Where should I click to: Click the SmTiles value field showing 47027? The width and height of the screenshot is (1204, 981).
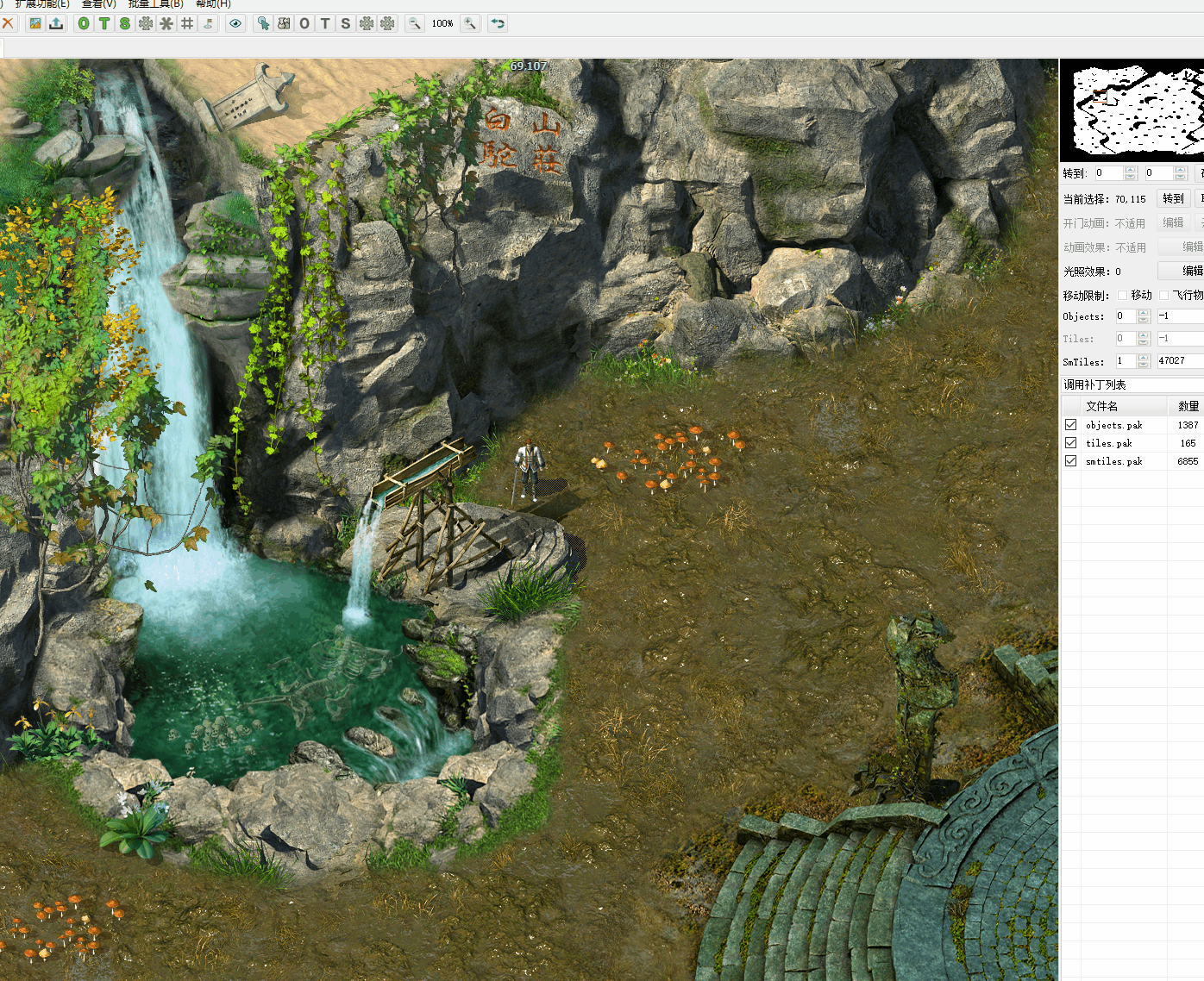pos(1180,361)
